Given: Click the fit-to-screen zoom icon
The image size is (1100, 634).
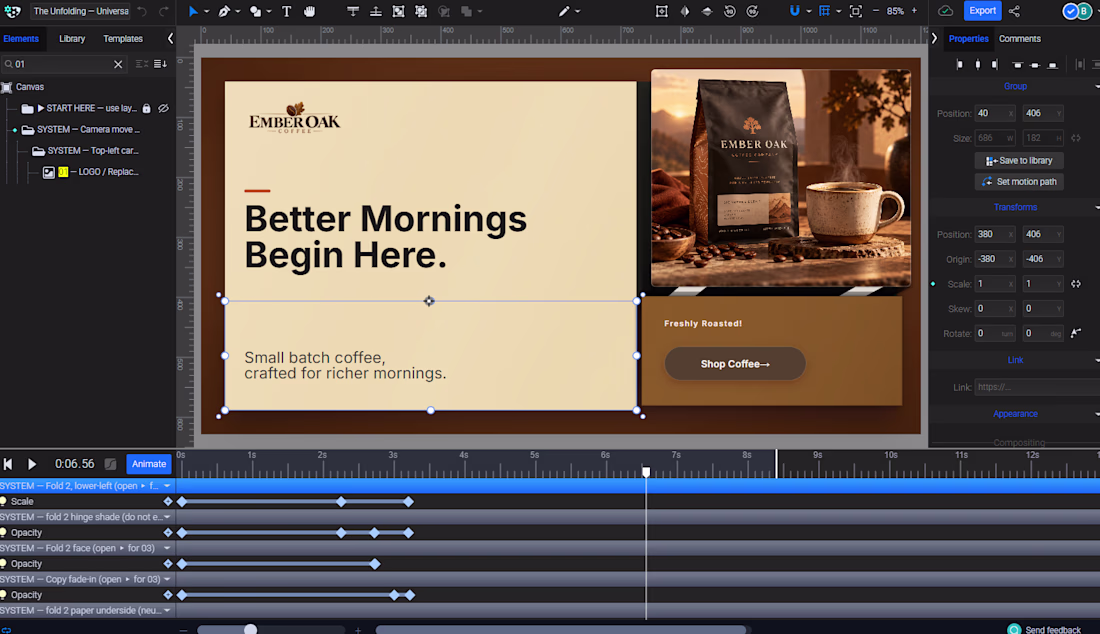Looking at the screenshot, I should (856, 11).
